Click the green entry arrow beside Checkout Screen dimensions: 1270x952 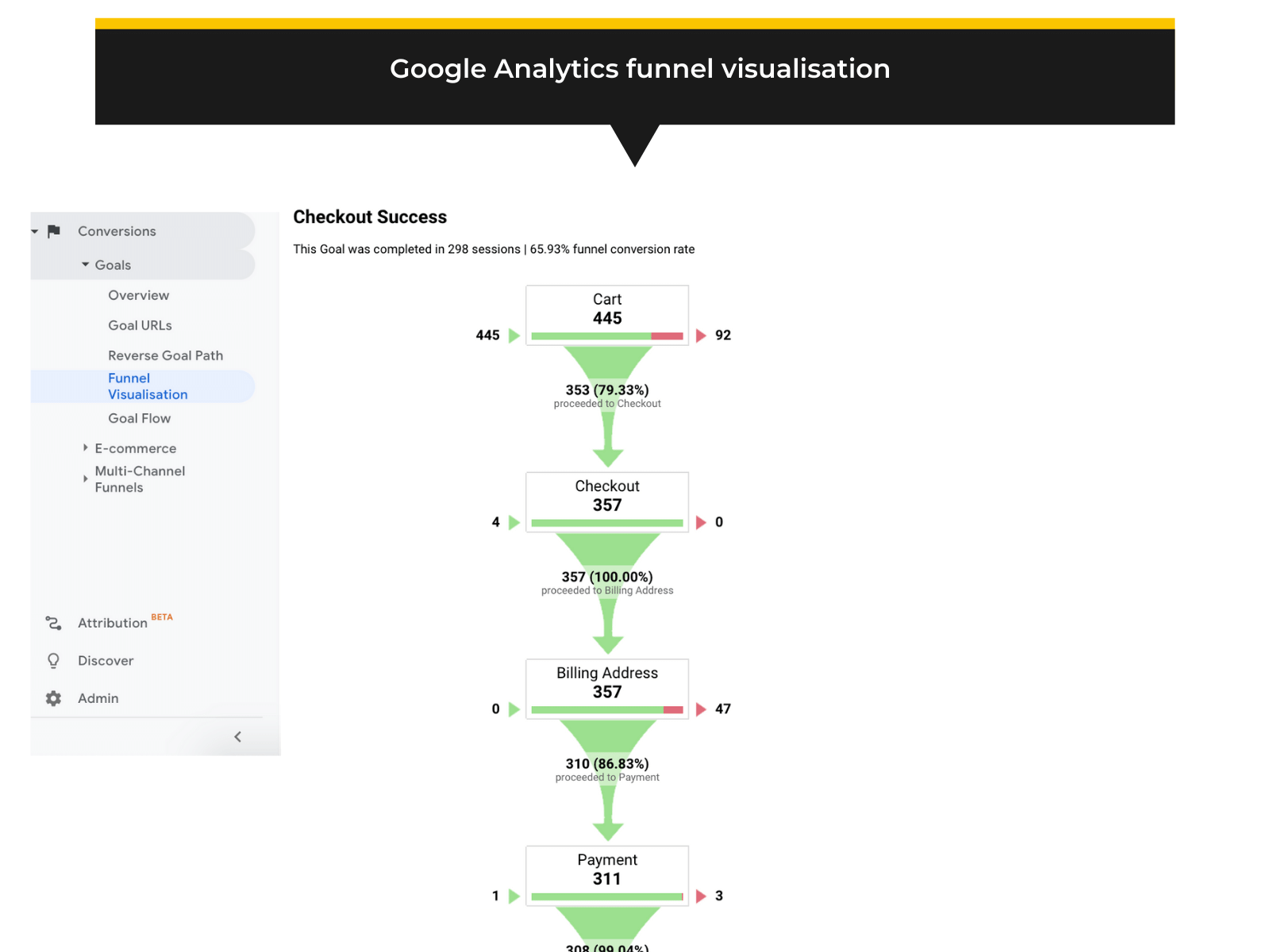[513, 522]
